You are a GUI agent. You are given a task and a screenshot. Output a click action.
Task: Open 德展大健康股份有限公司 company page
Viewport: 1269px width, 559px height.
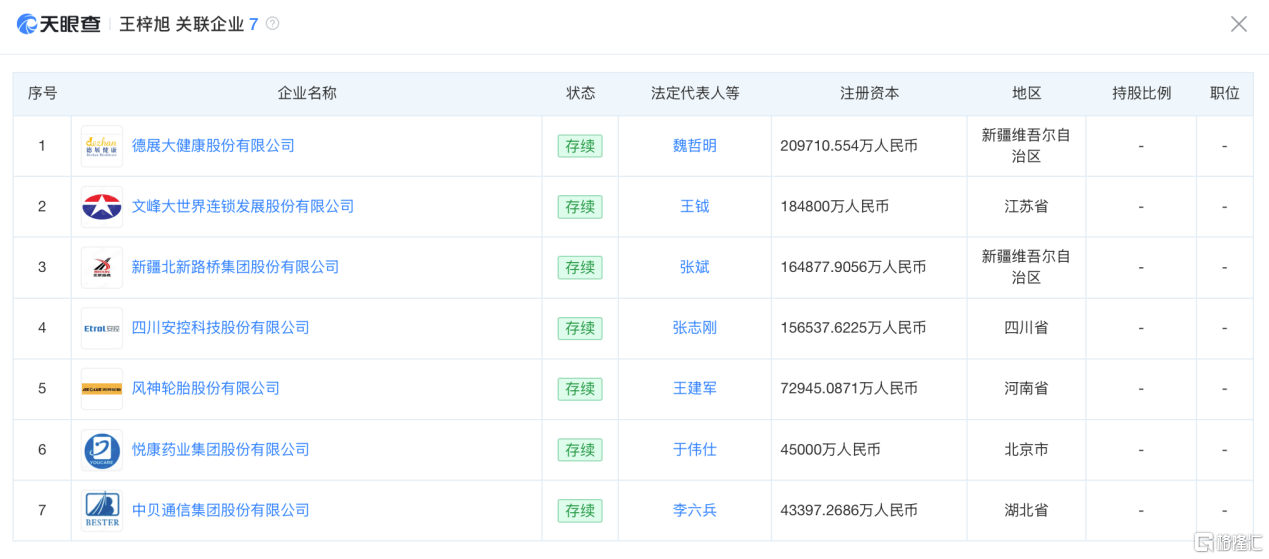(x=213, y=146)
